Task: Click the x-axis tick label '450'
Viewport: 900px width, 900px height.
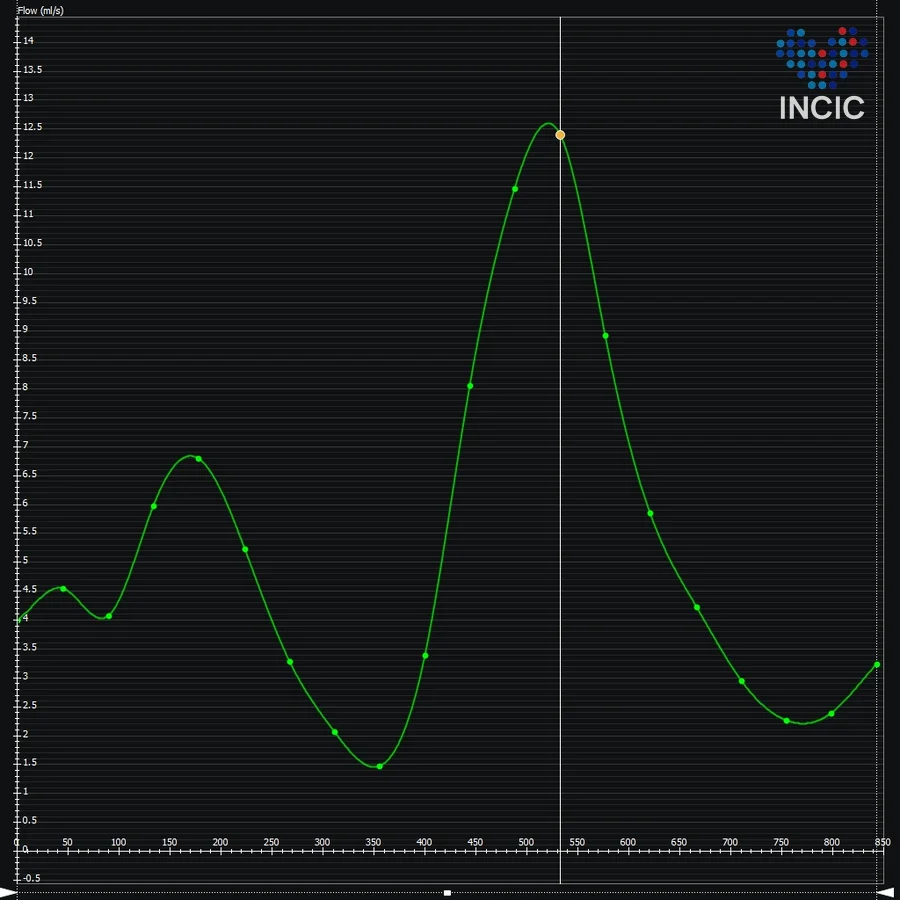Action: [x=475, y=842]
